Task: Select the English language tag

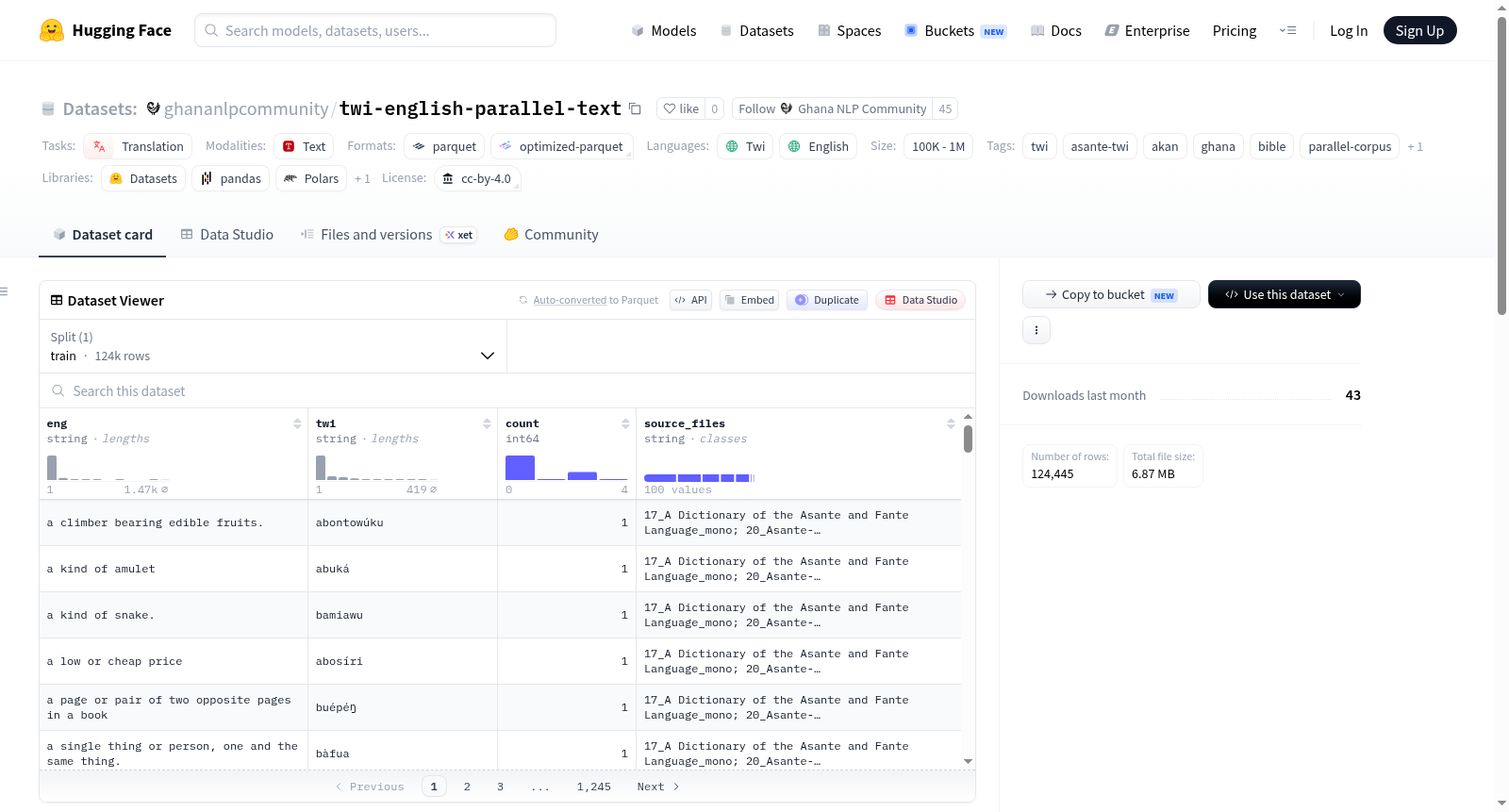Action: pyautogui.click(x=819, y=146)
